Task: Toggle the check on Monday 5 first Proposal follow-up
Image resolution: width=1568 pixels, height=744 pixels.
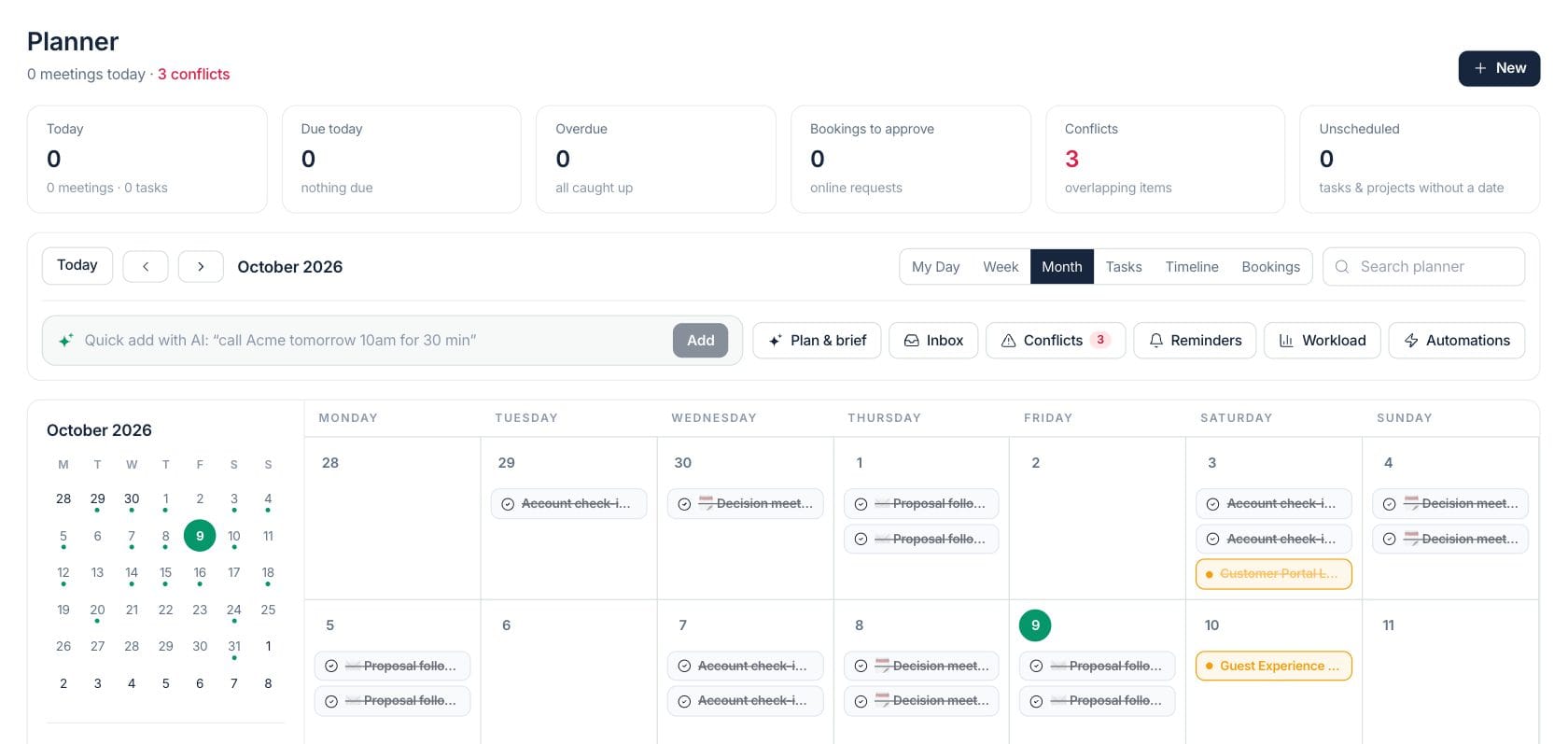Action: pyautogui.click(x=331, y=667)
